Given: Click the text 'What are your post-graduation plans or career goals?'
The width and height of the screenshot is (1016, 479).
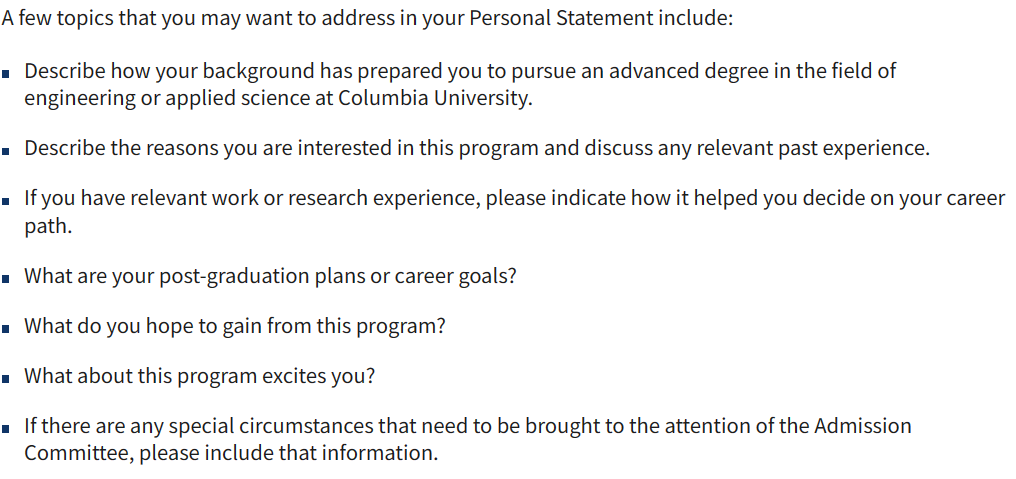Looking at the screenshot, I should [x=270, y=276].
